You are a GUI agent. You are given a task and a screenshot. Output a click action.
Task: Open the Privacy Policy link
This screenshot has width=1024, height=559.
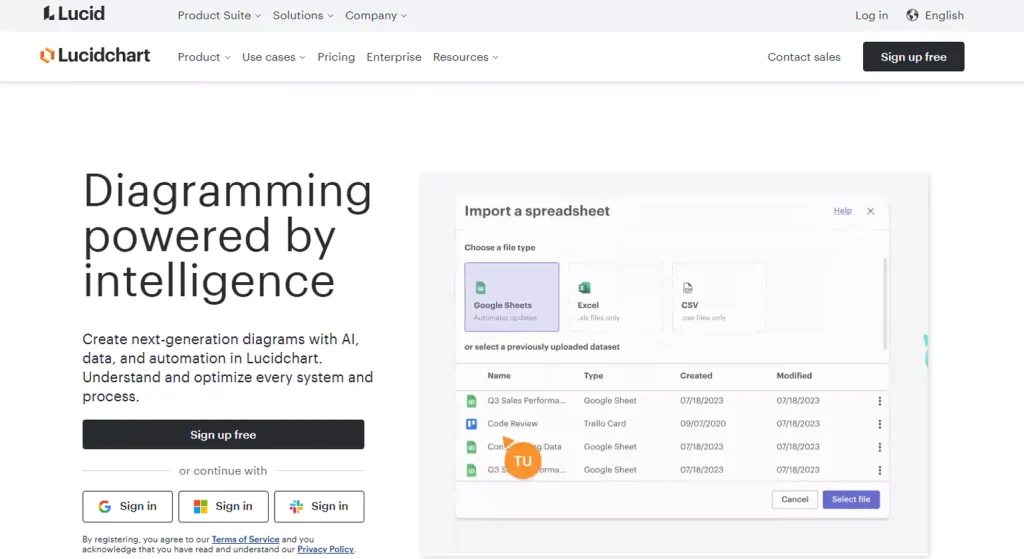(325, 549)
